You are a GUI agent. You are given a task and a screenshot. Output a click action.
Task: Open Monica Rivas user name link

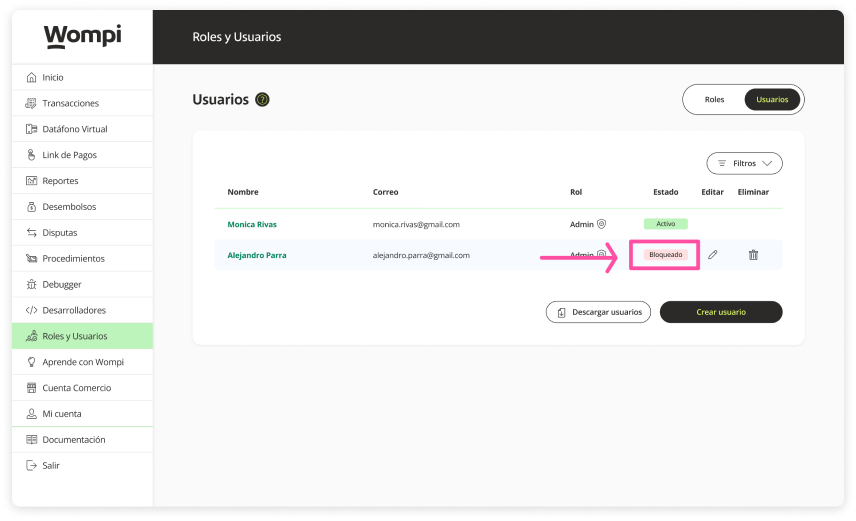pos(252,225)
